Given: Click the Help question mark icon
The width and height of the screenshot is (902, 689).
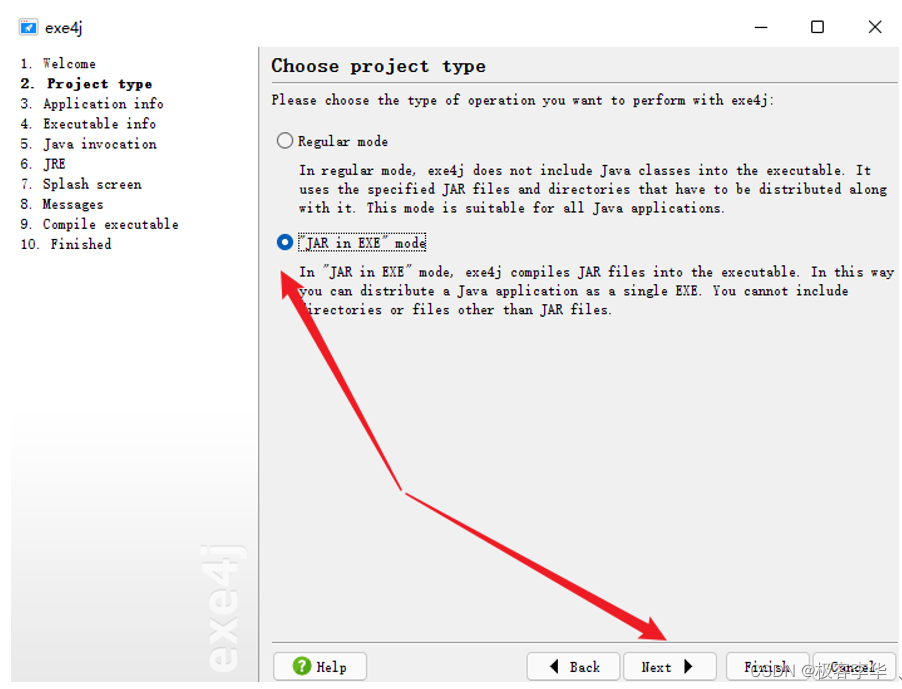Looking at the screenshot, I should tap(301, 666).
